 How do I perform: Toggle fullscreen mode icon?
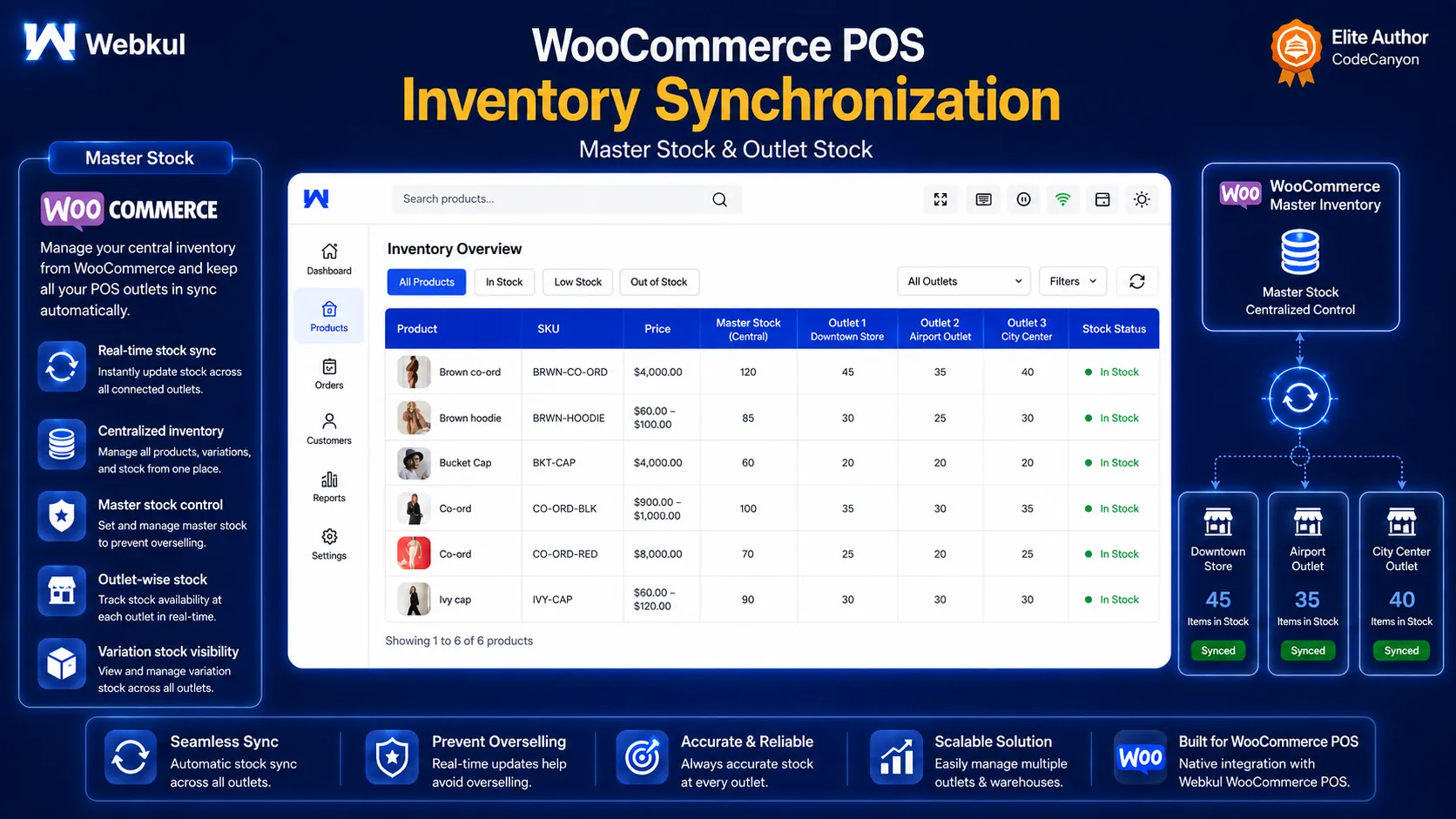click(x=940, y=199)
